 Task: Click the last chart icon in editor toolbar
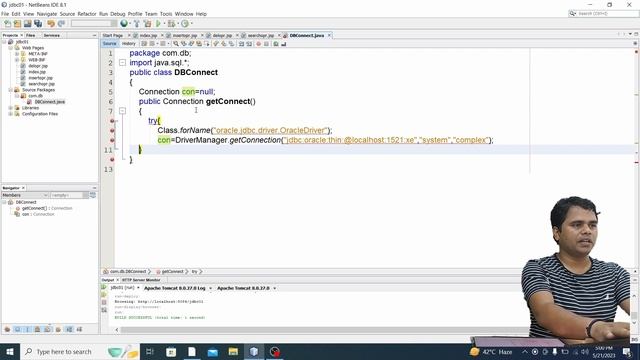click(284, 44)
